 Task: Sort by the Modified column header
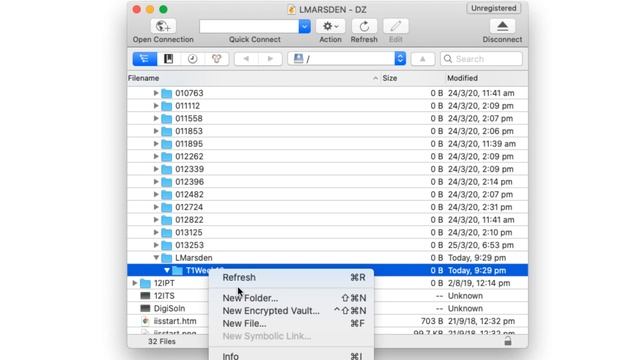(486, 78)
